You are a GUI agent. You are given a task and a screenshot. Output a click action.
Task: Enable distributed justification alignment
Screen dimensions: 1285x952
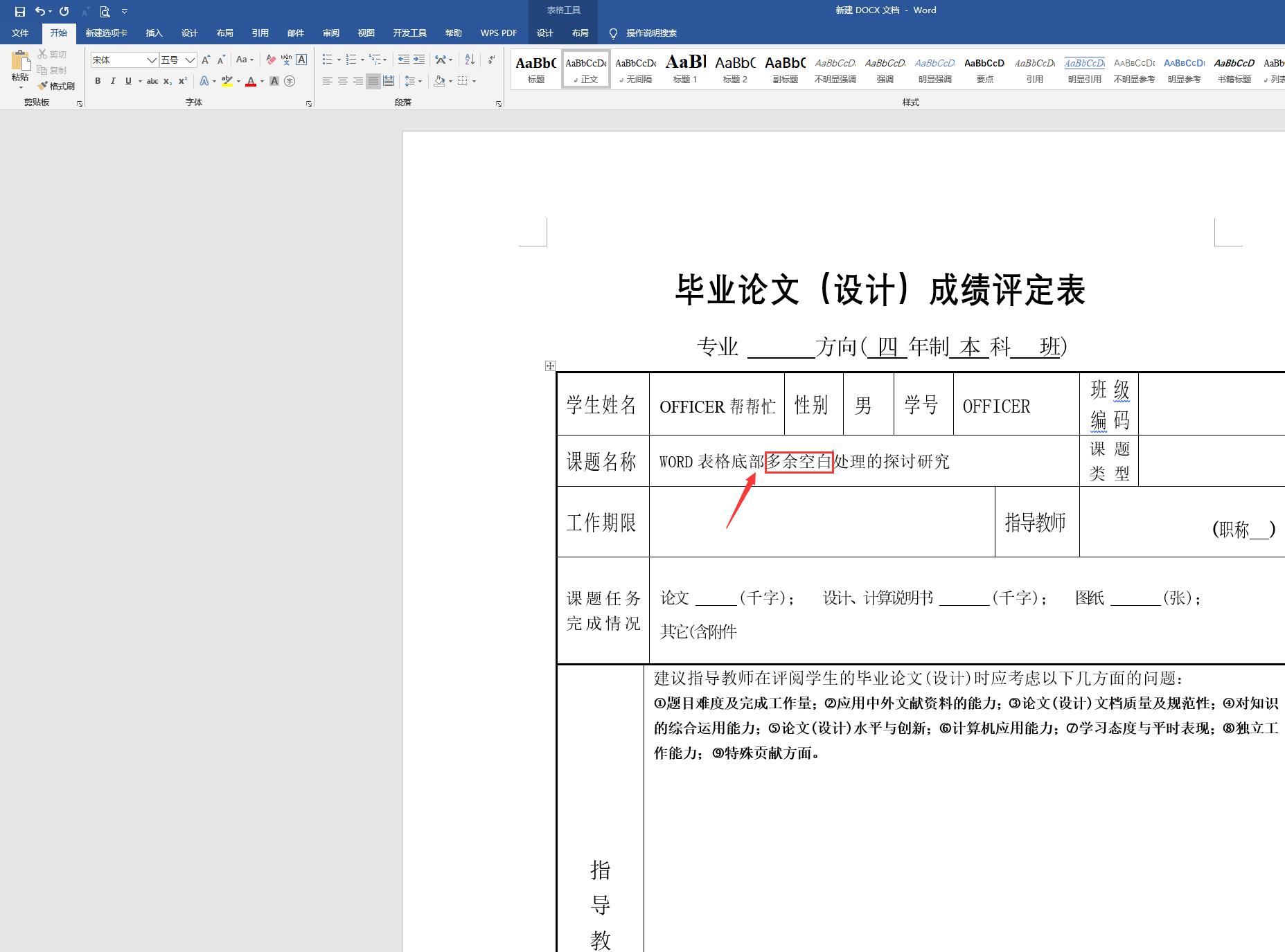[x=388, y=81]
